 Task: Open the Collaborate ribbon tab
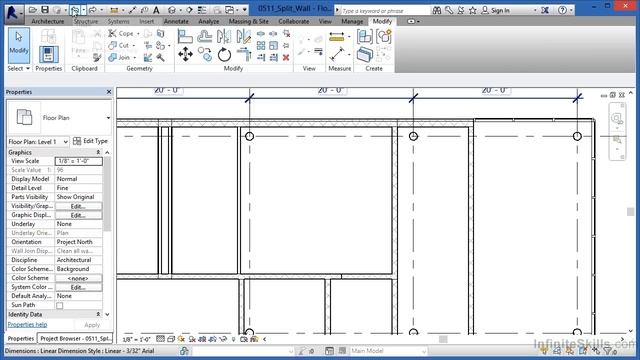pyautogui.click(x=293, y=21)
